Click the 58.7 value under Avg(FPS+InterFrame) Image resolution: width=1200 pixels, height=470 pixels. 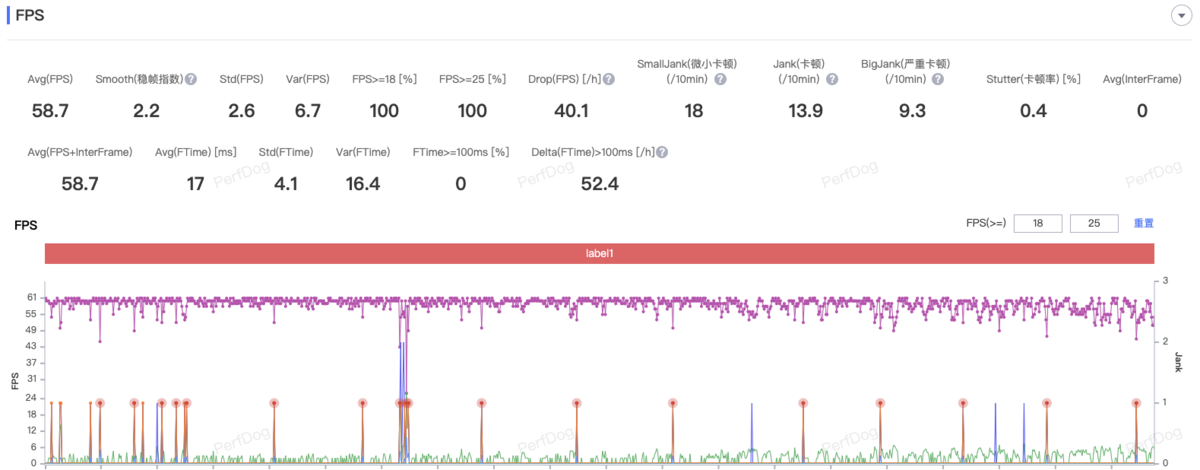[x=80, y=184]
